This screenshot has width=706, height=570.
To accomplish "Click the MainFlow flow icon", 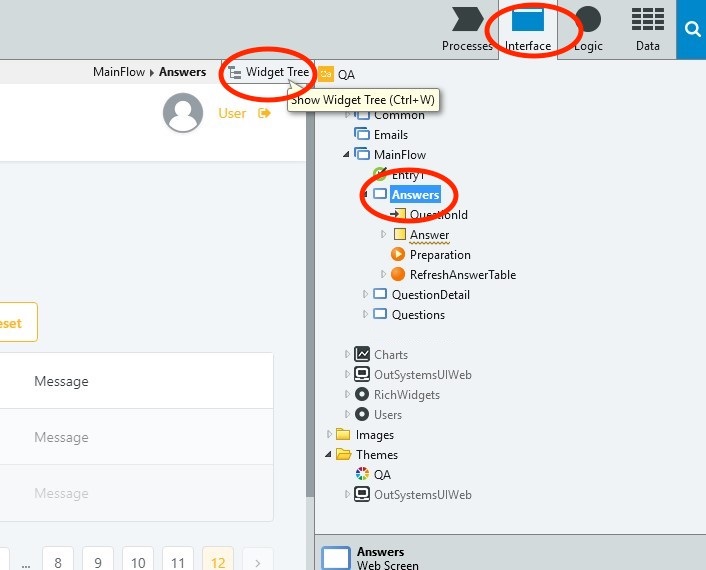I will pyautogui.click(x=362, y=154).
